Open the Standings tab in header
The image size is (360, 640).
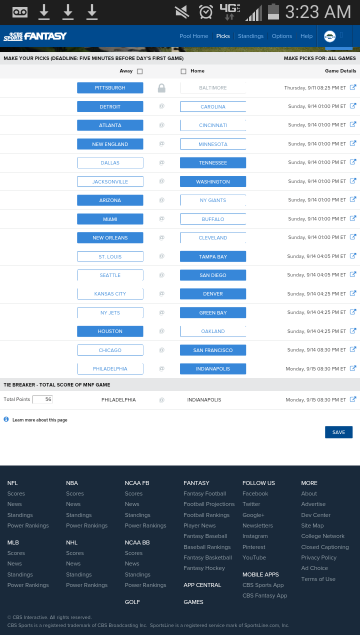pos(251,36)
